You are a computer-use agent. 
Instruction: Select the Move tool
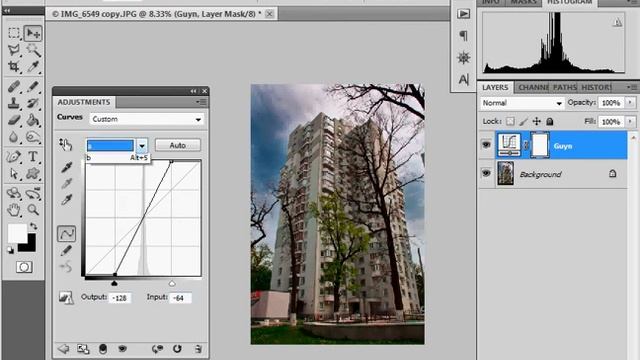click(33, 33)
